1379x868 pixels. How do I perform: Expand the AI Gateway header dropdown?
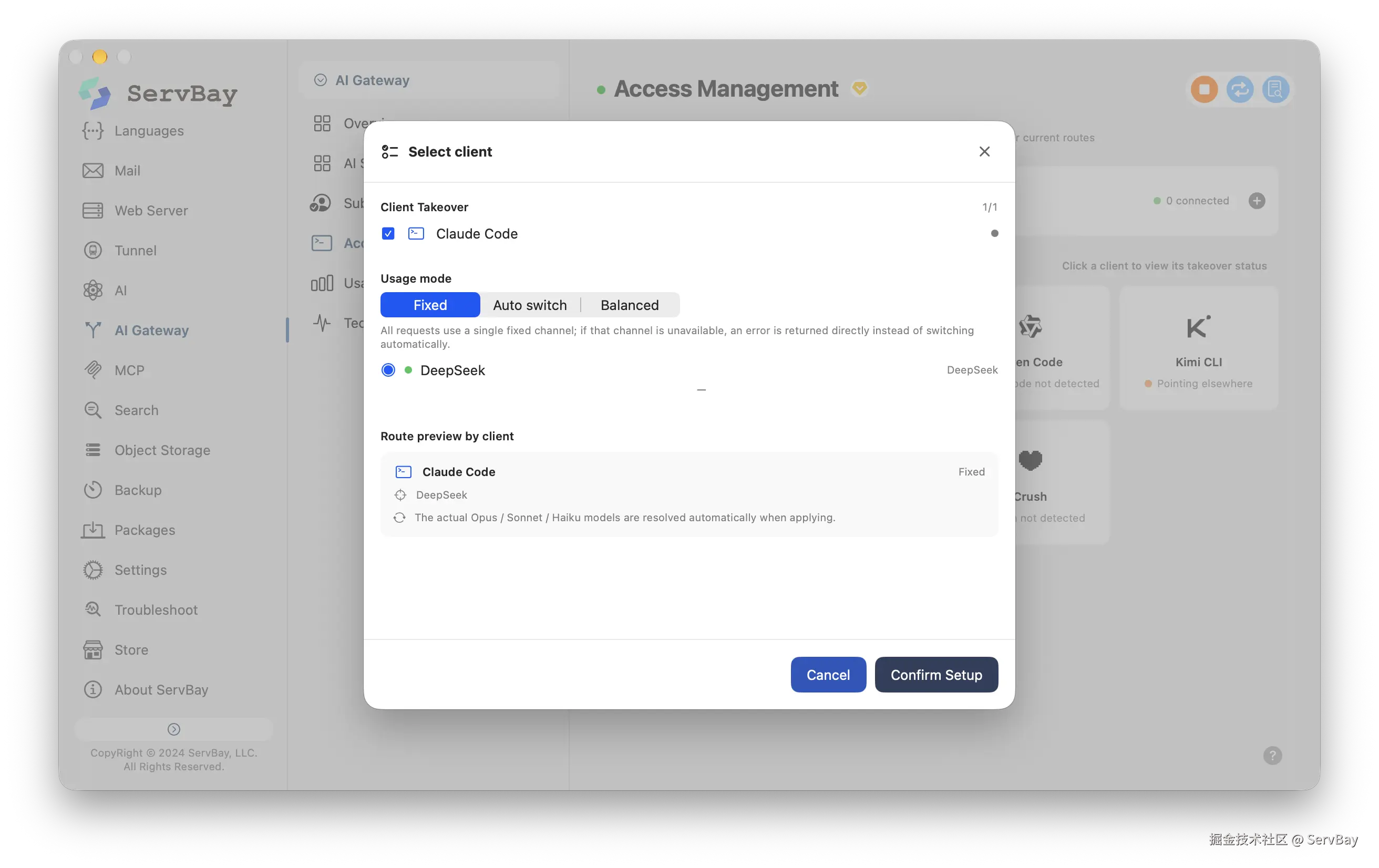(428, 80)
